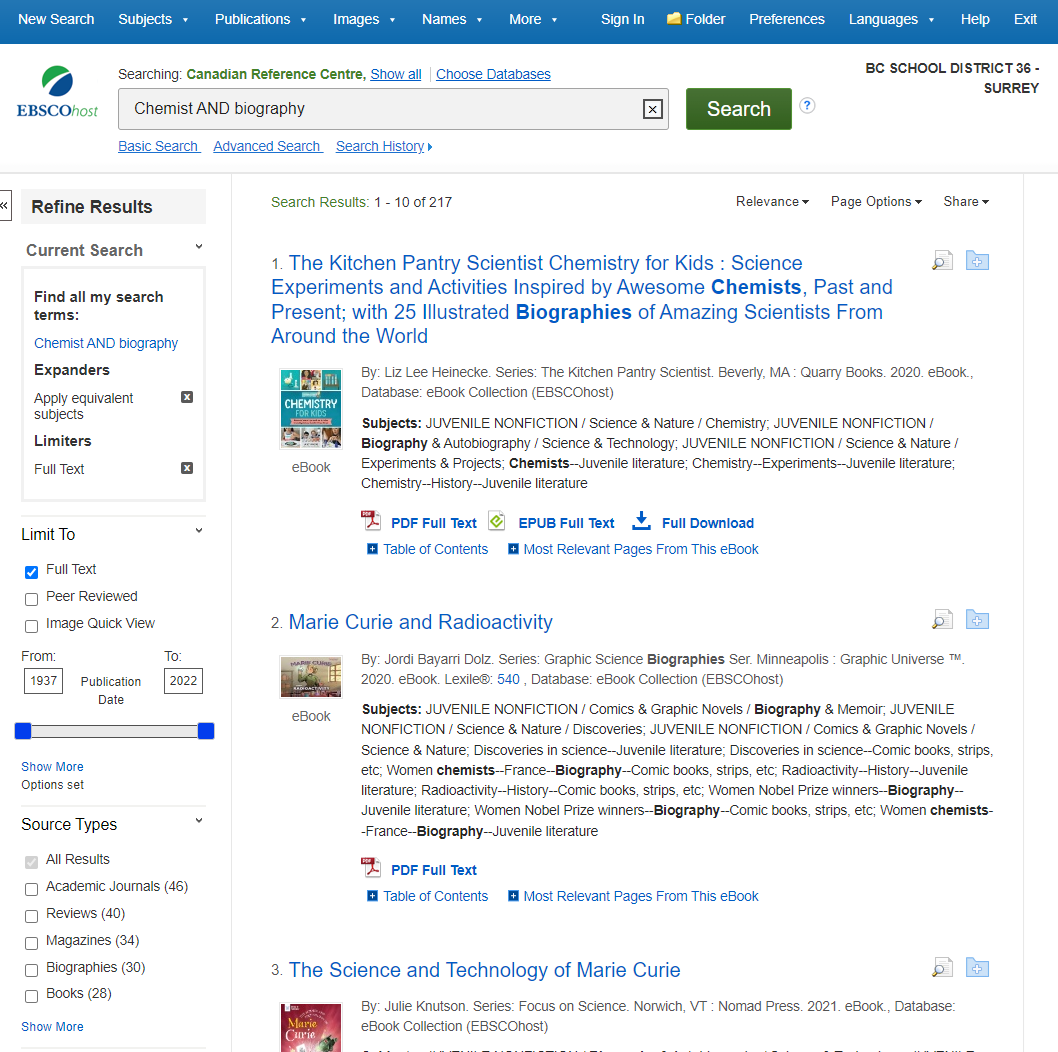This screenshot has width=1058, height=1052.
Task: Add Kitchen Pantry Scientist result to folder
Action: [977, 260]
